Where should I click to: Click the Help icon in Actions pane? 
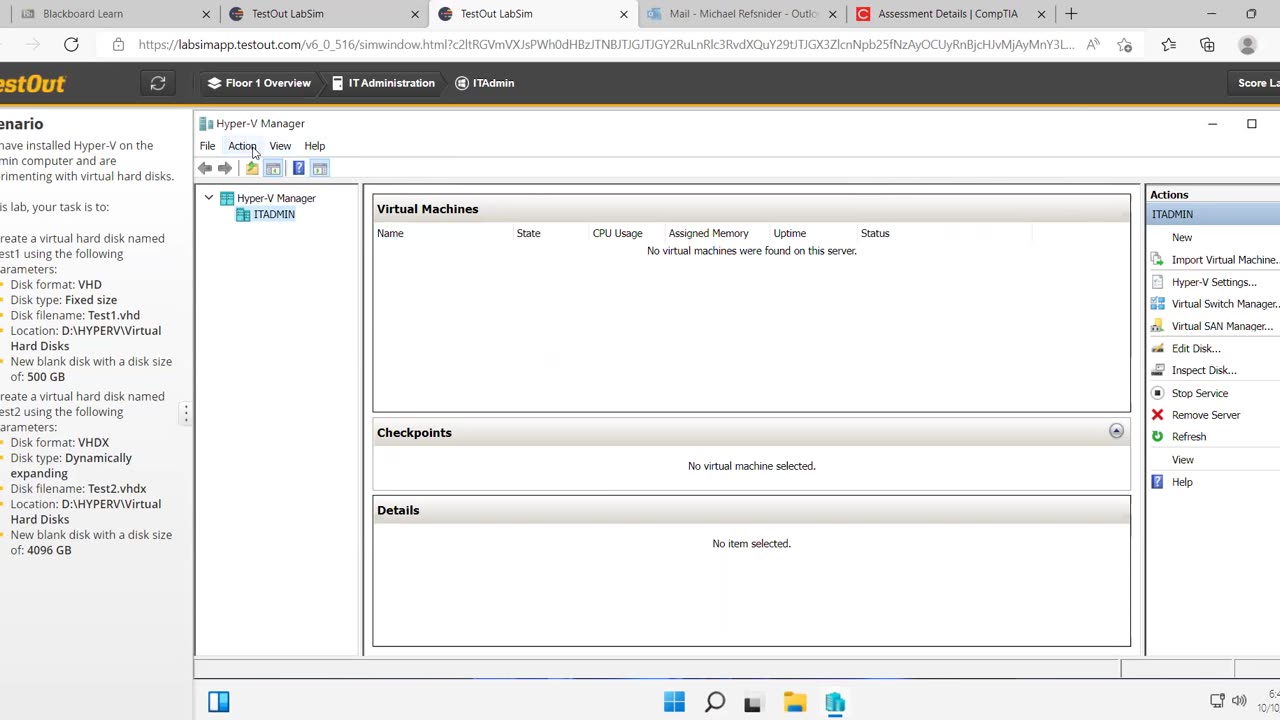(1157, 482)
